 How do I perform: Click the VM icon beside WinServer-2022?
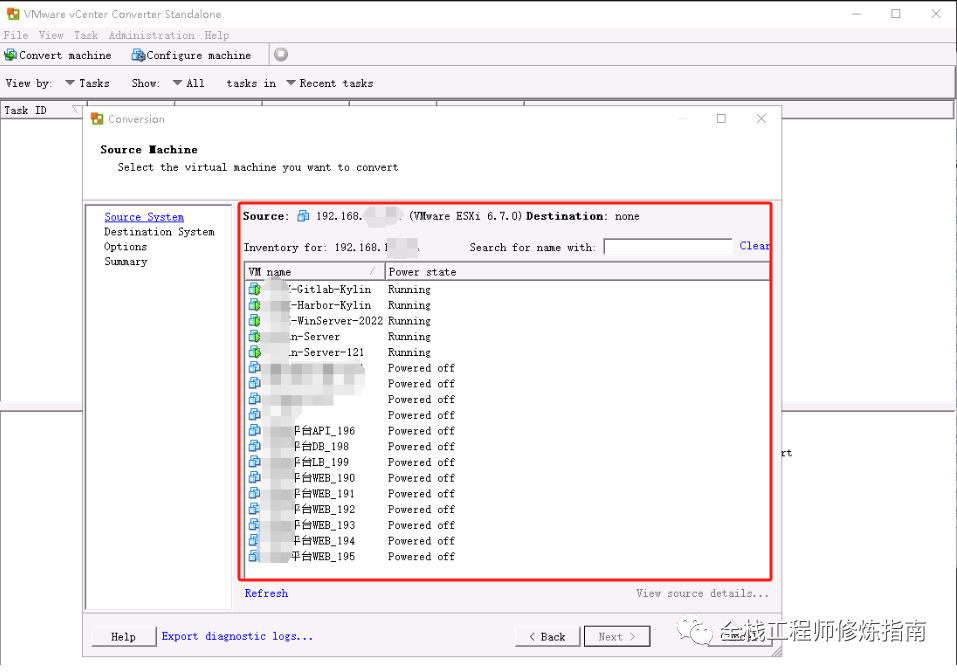click(x=255, y=321)
